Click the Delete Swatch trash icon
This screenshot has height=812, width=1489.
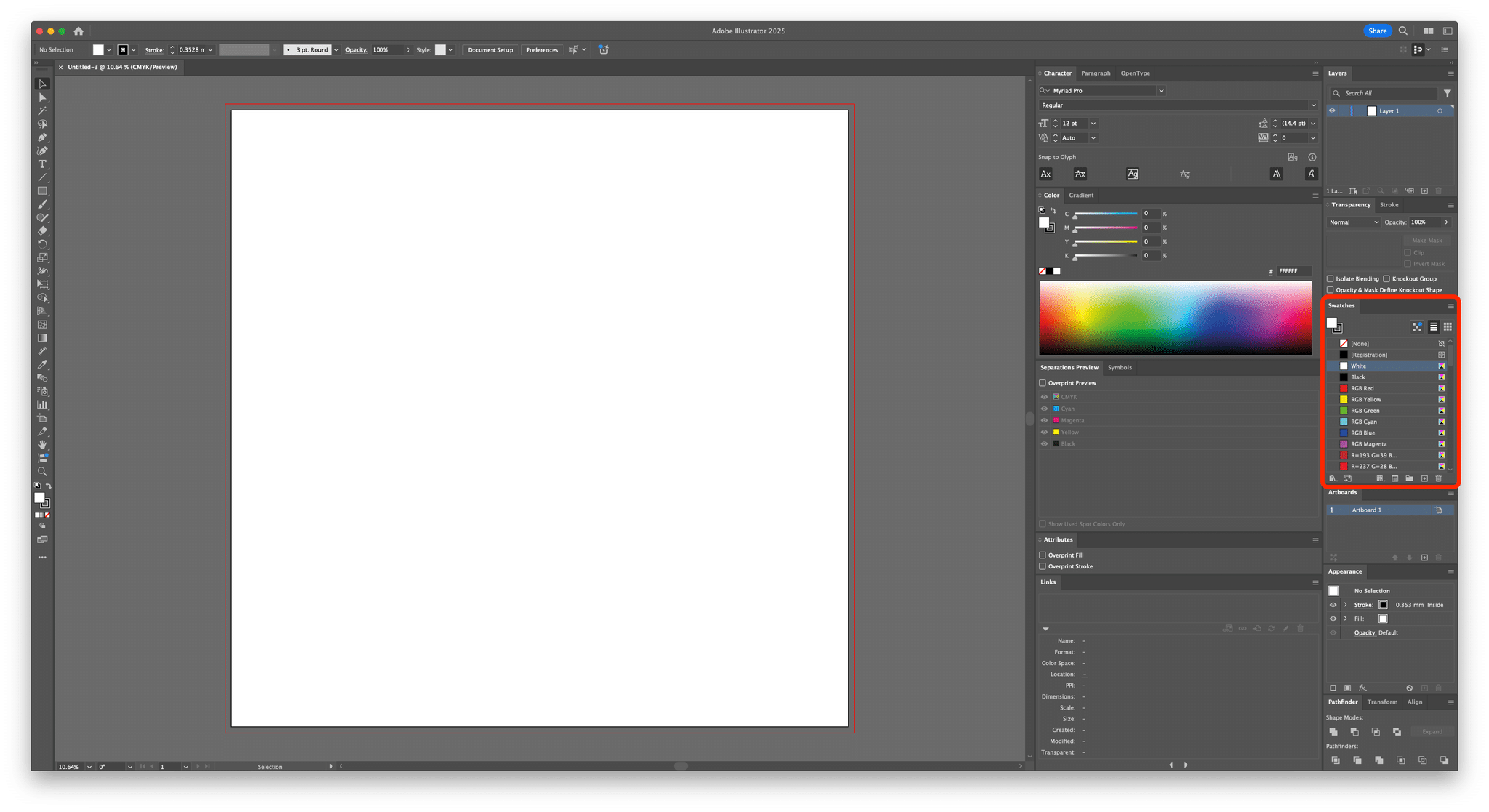[x=1439, y=478]
